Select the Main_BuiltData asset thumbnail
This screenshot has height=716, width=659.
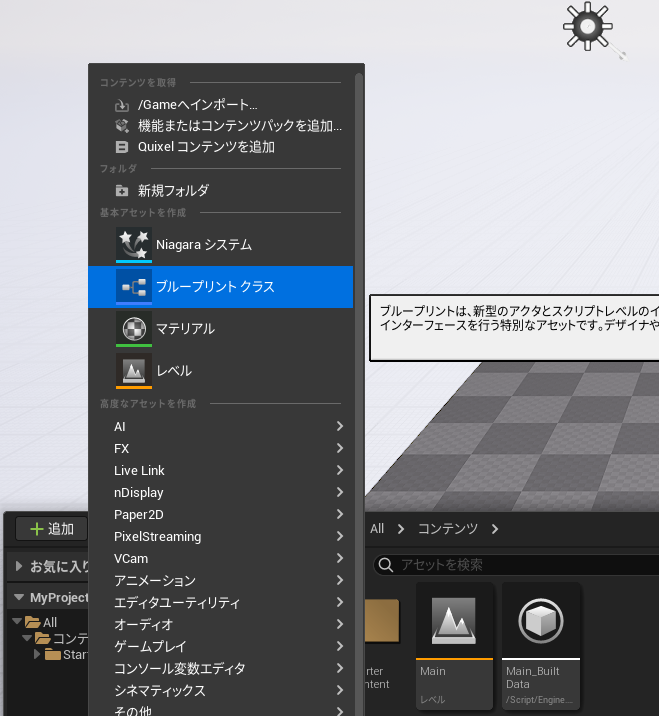coord(541,646)
